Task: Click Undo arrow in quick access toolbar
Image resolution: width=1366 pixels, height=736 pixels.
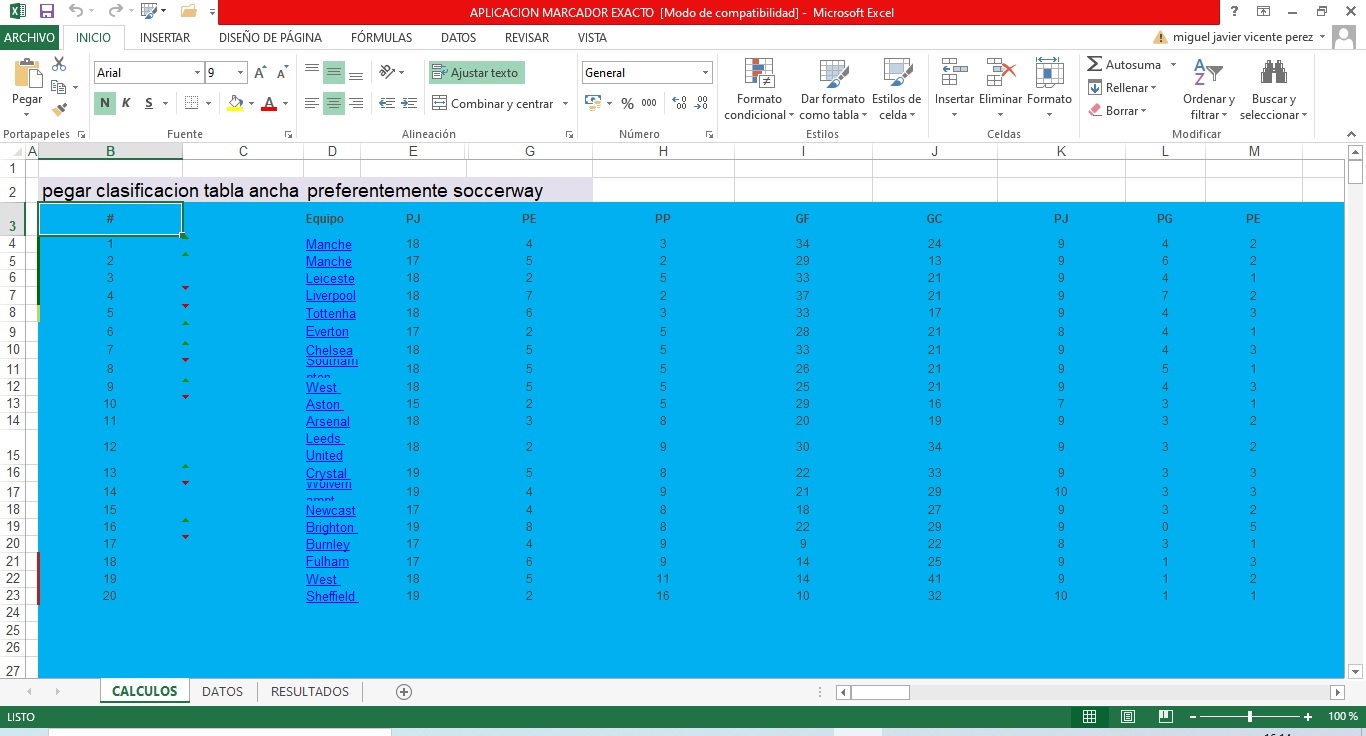Action: [x=76, y=12]
